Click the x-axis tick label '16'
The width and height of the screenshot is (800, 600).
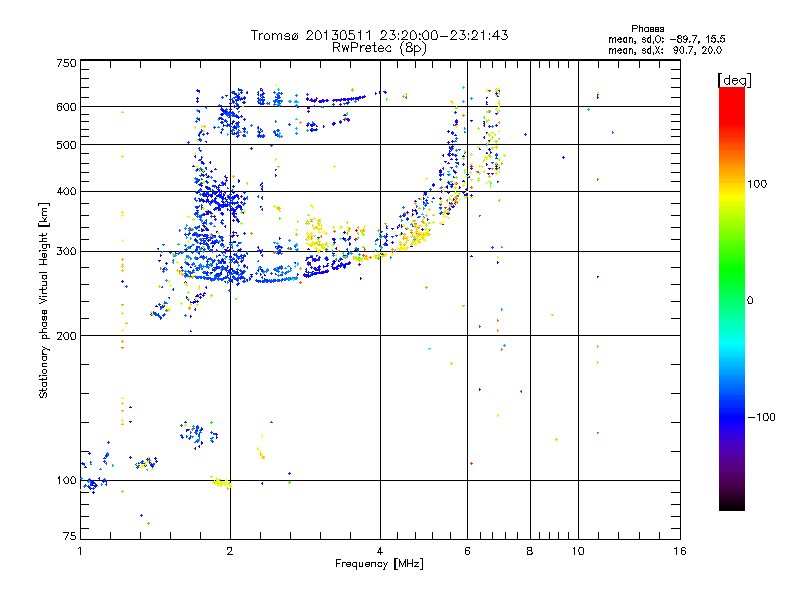tap(680, 551)
